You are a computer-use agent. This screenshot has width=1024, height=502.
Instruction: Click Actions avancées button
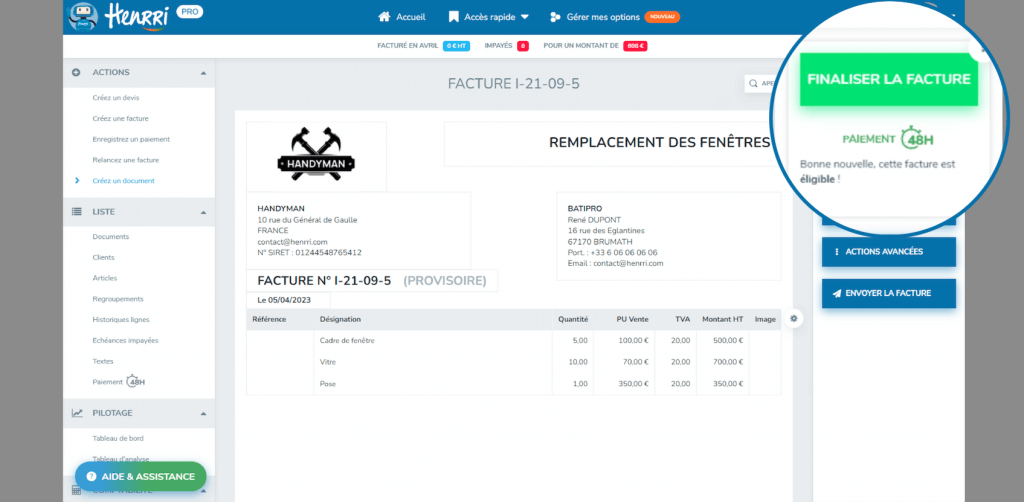coord(888,251)
